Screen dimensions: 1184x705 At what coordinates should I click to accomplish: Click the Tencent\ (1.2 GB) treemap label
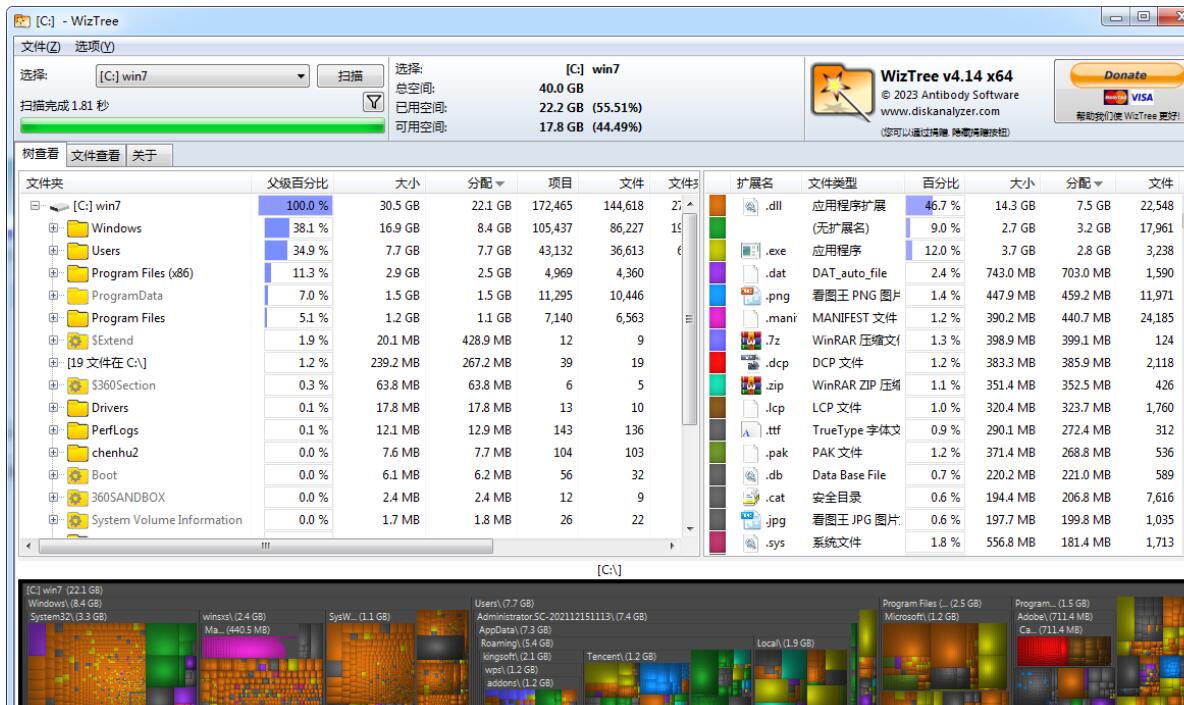click(621, 657)
